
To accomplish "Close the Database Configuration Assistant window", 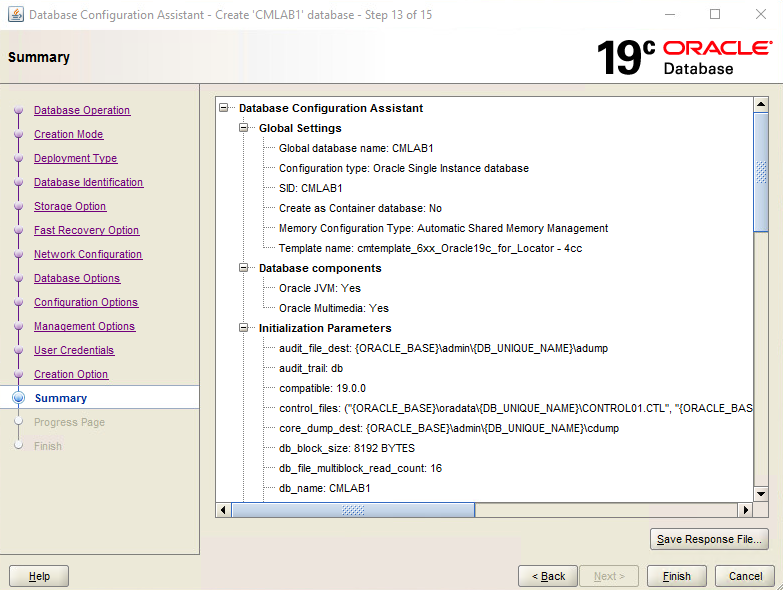I will [761, 14].
